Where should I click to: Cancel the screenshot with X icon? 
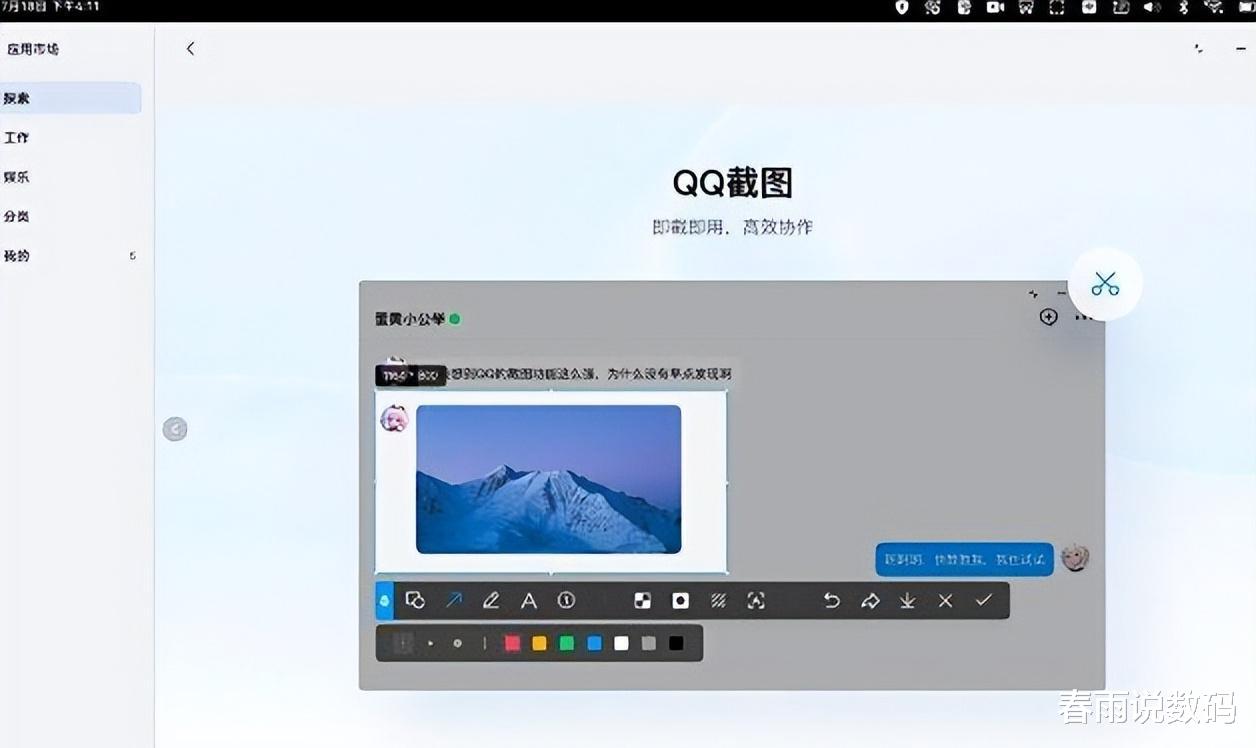point(945,600)
